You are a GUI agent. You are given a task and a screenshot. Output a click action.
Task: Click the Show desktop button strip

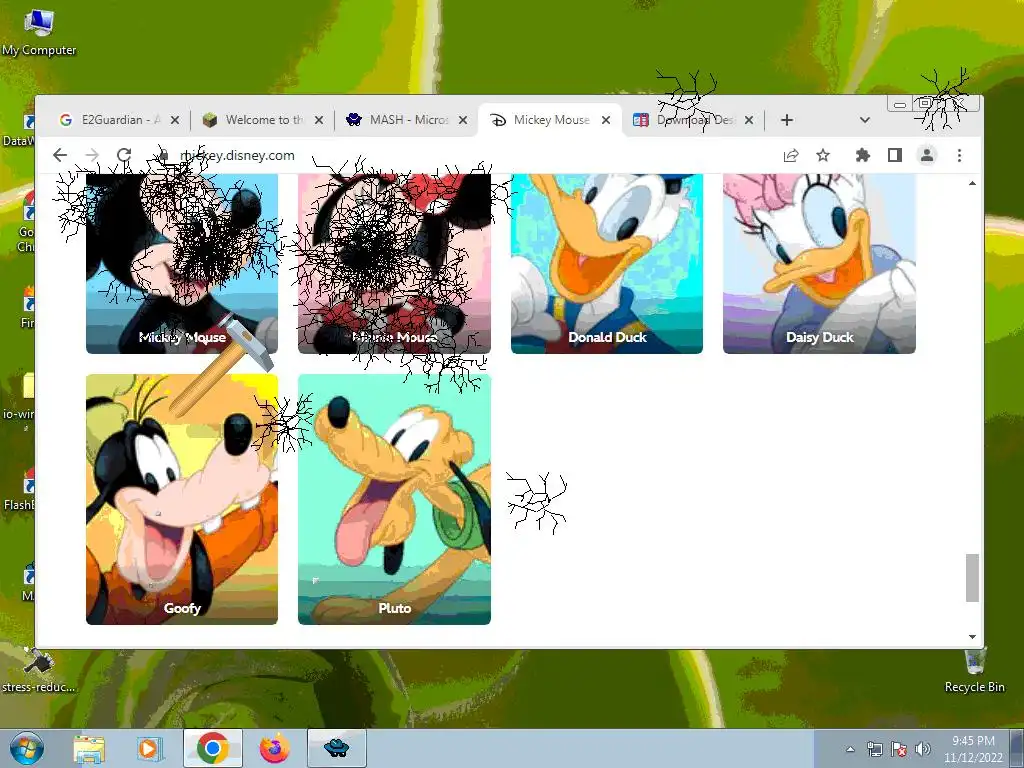(1017, 748)
